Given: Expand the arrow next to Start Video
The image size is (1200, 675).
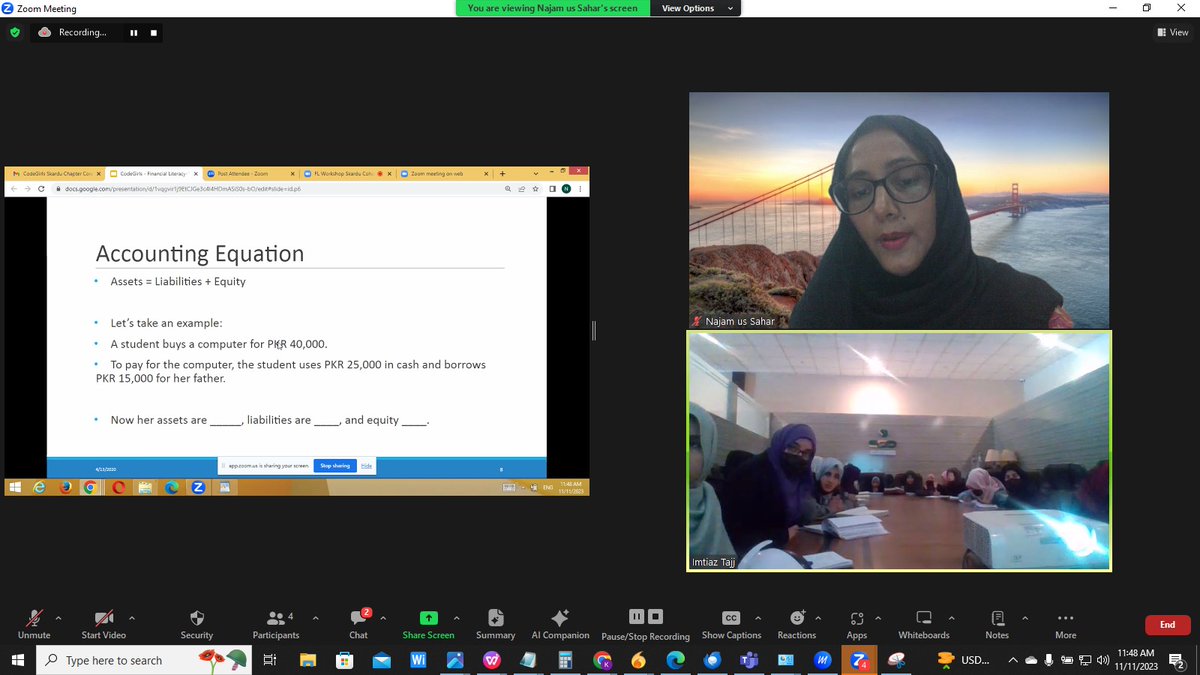Looking at the screenshot, I should [131, 620].
